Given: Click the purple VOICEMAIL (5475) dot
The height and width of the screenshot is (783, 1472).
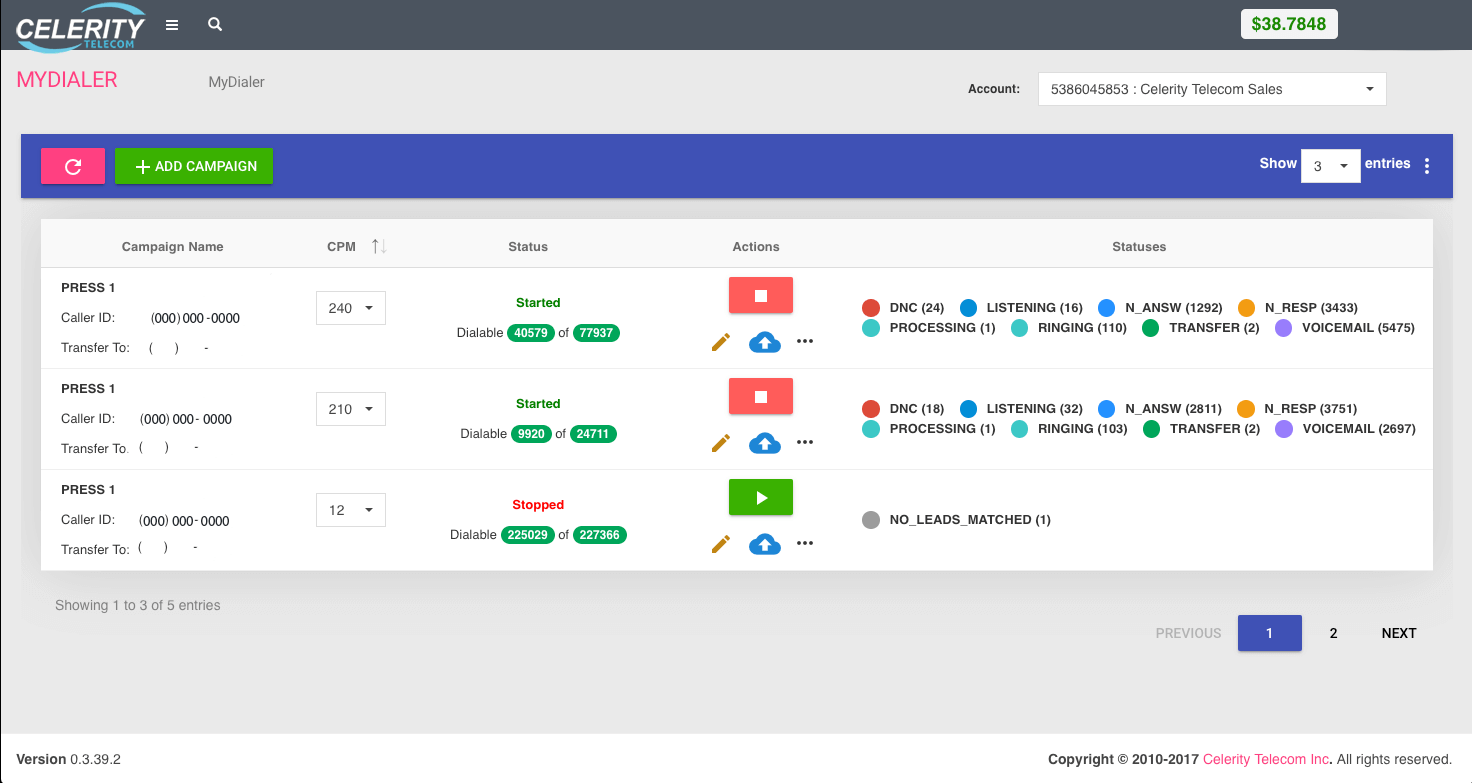Looking at the screenshot, I should click(1284, 328).
